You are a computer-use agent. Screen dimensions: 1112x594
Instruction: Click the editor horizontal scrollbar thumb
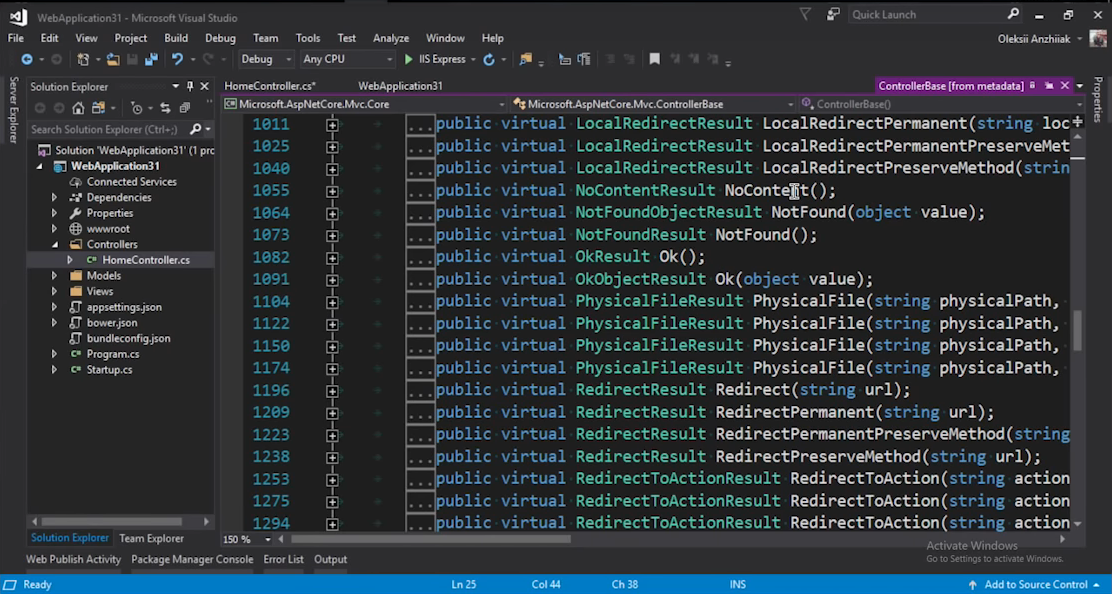pos(430,539)
